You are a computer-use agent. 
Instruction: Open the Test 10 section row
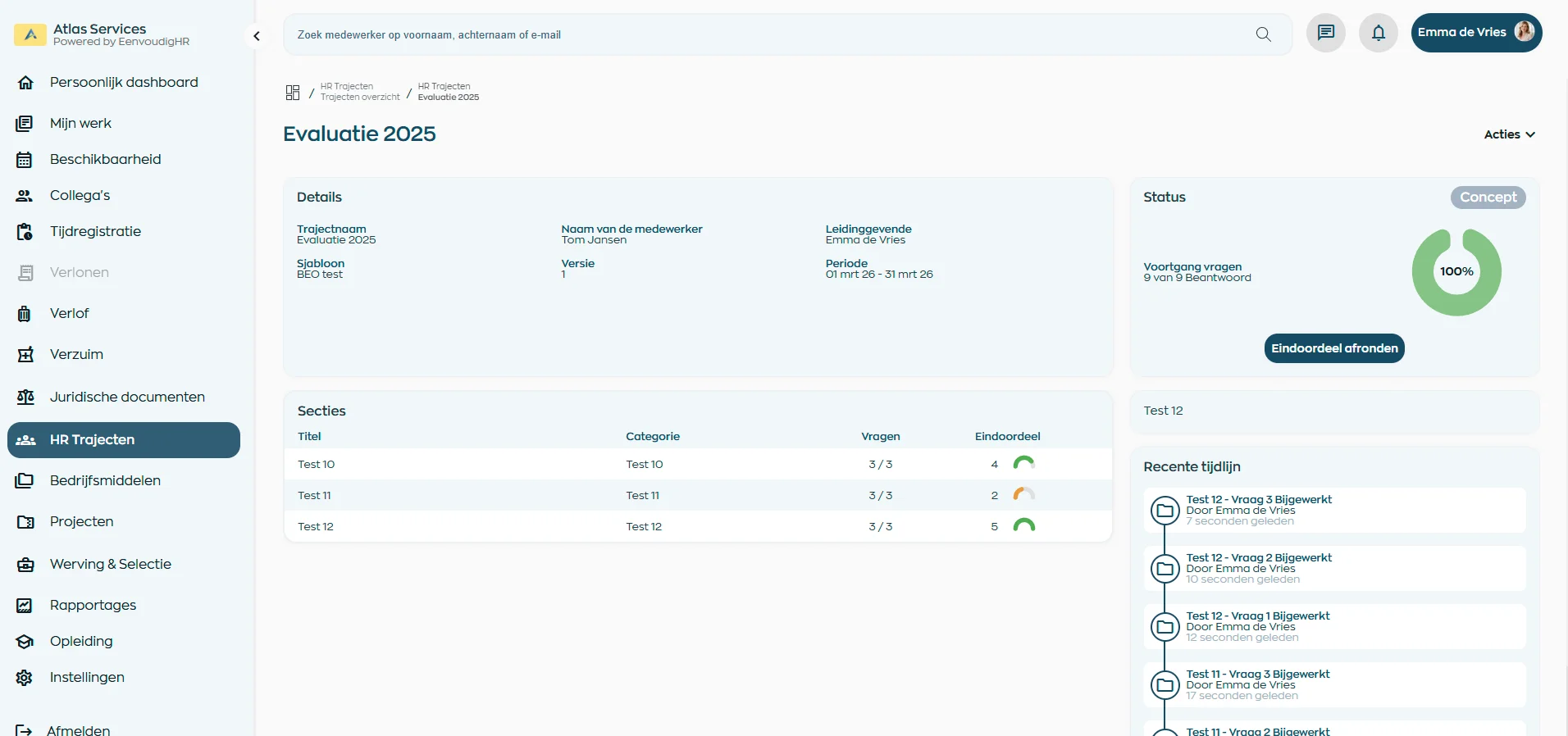[x=317, y=465]
